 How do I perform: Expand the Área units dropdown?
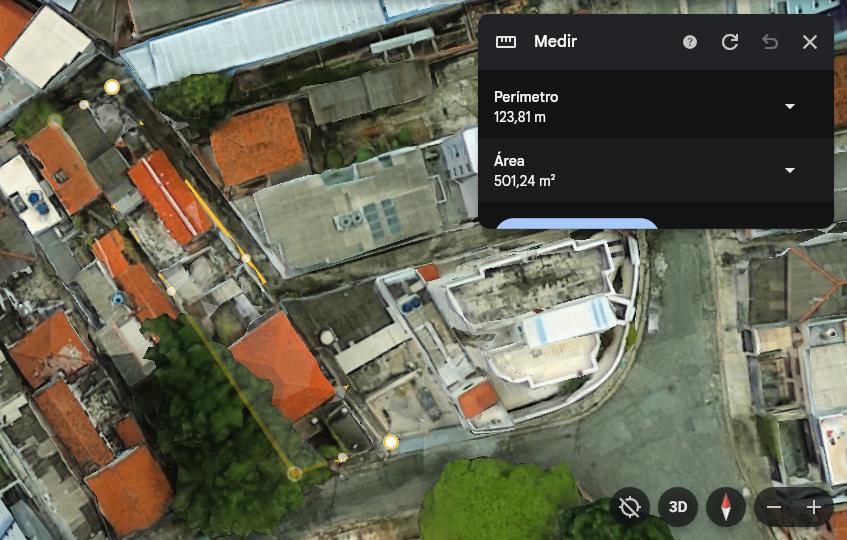tap(790, 170)
